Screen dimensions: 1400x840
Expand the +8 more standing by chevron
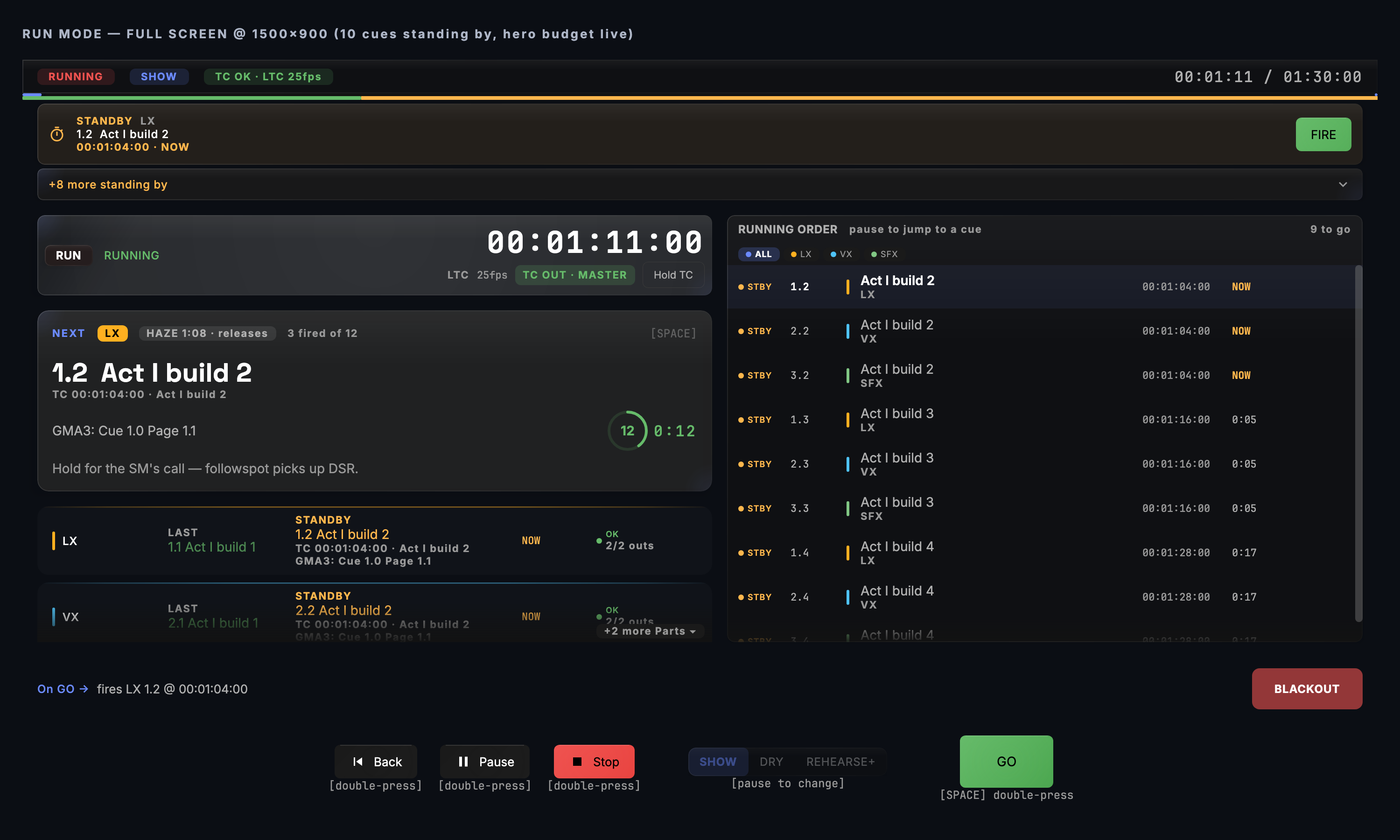click(x=1342, y=184)
